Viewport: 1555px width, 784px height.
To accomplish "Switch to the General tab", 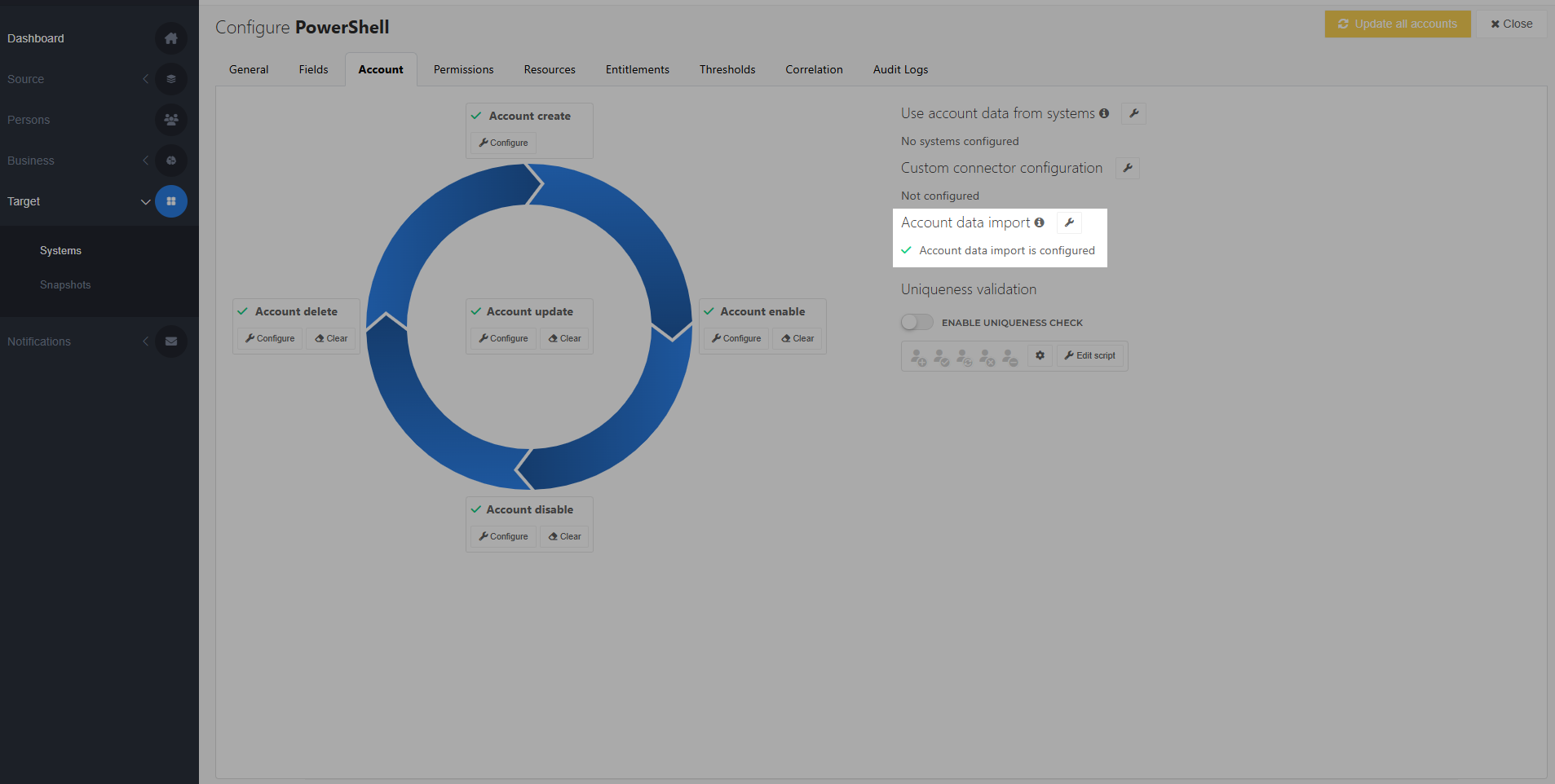I will coord(249,69).
